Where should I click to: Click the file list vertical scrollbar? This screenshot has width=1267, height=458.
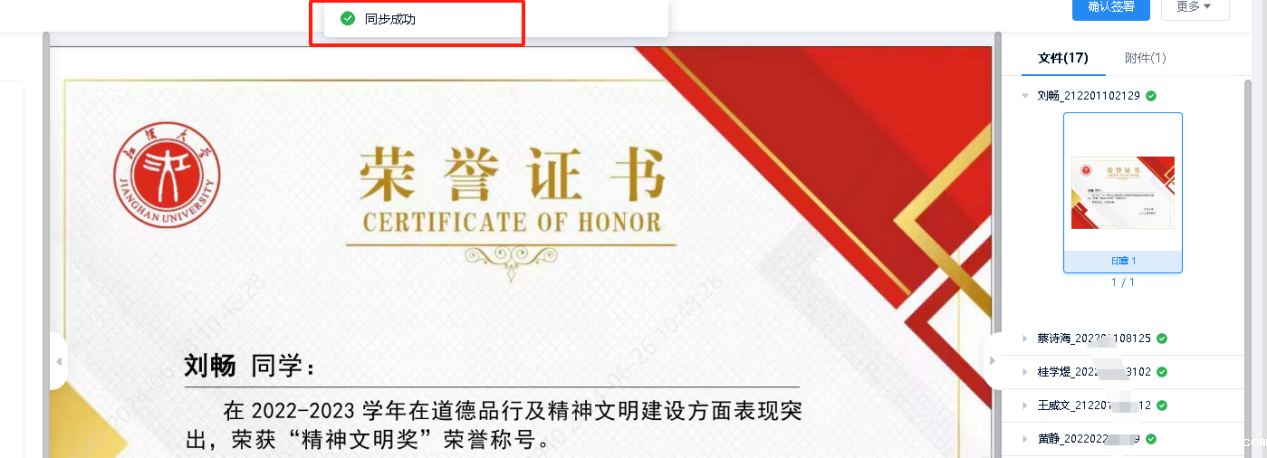[x=1248, y=260]
